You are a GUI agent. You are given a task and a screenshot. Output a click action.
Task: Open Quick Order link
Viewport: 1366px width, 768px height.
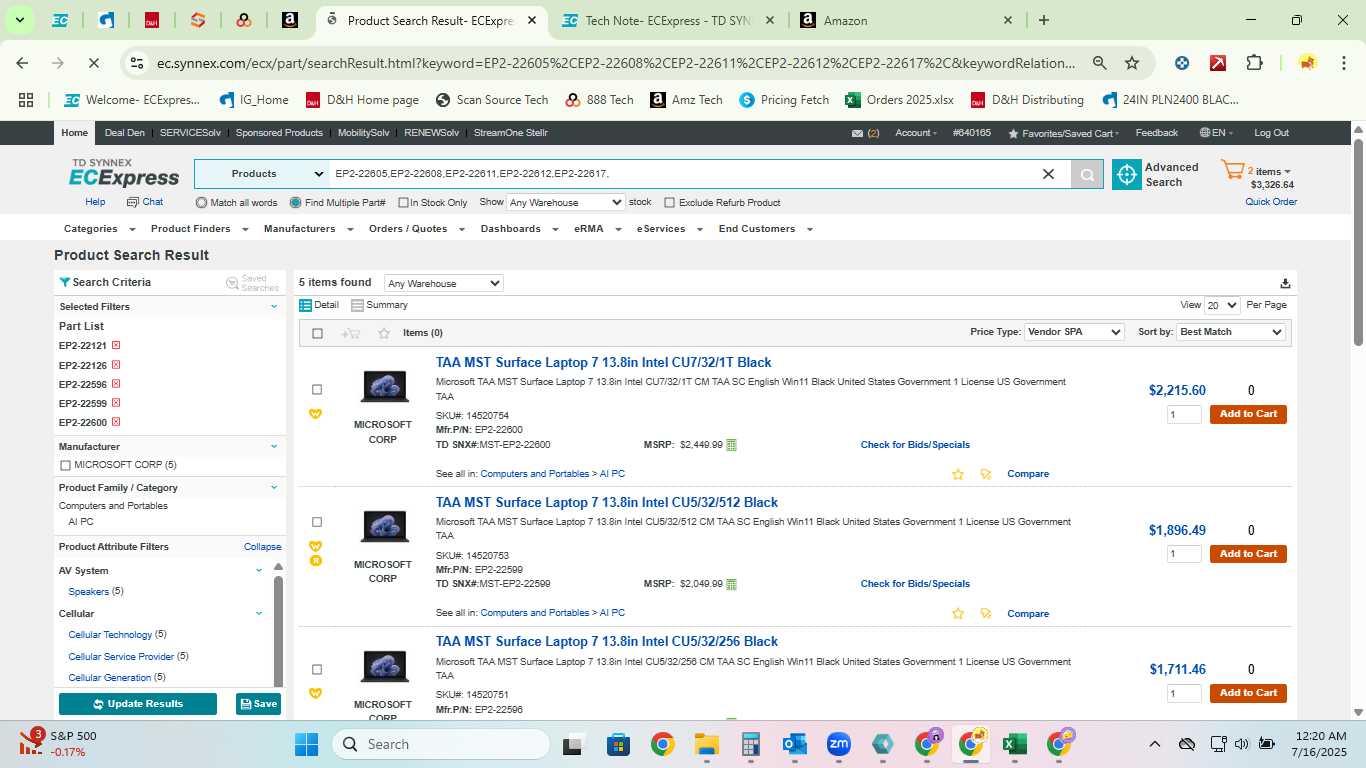(x=1271, y=202)
